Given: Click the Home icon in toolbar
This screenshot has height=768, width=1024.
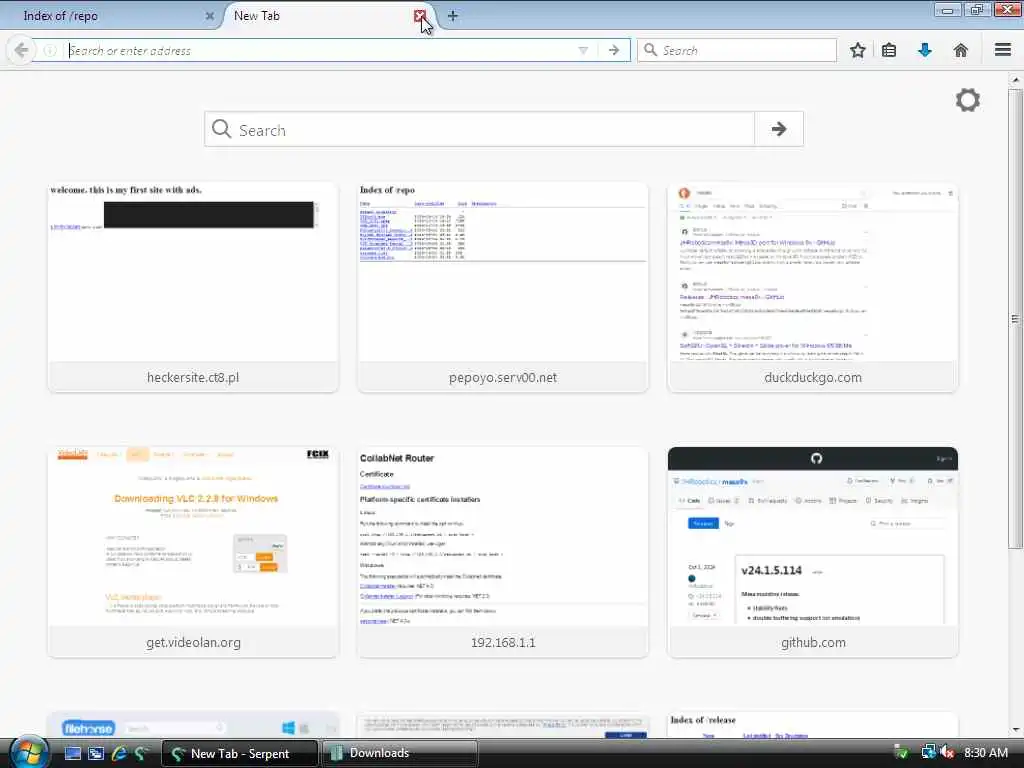Looking at the screenshot, I should pyautogui.click(x=961, y=50).
